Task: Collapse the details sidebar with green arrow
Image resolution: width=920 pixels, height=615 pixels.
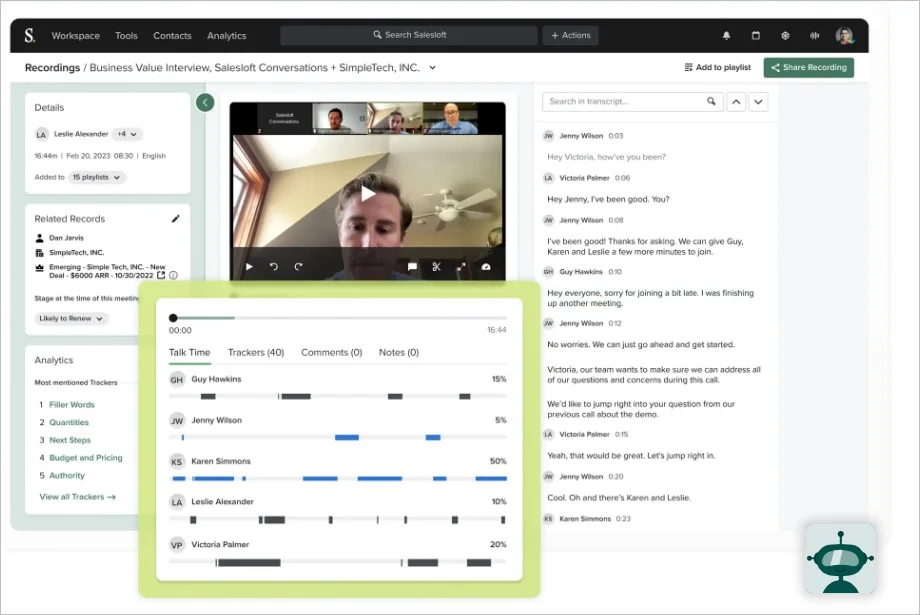Action: [x=205, y=103]
